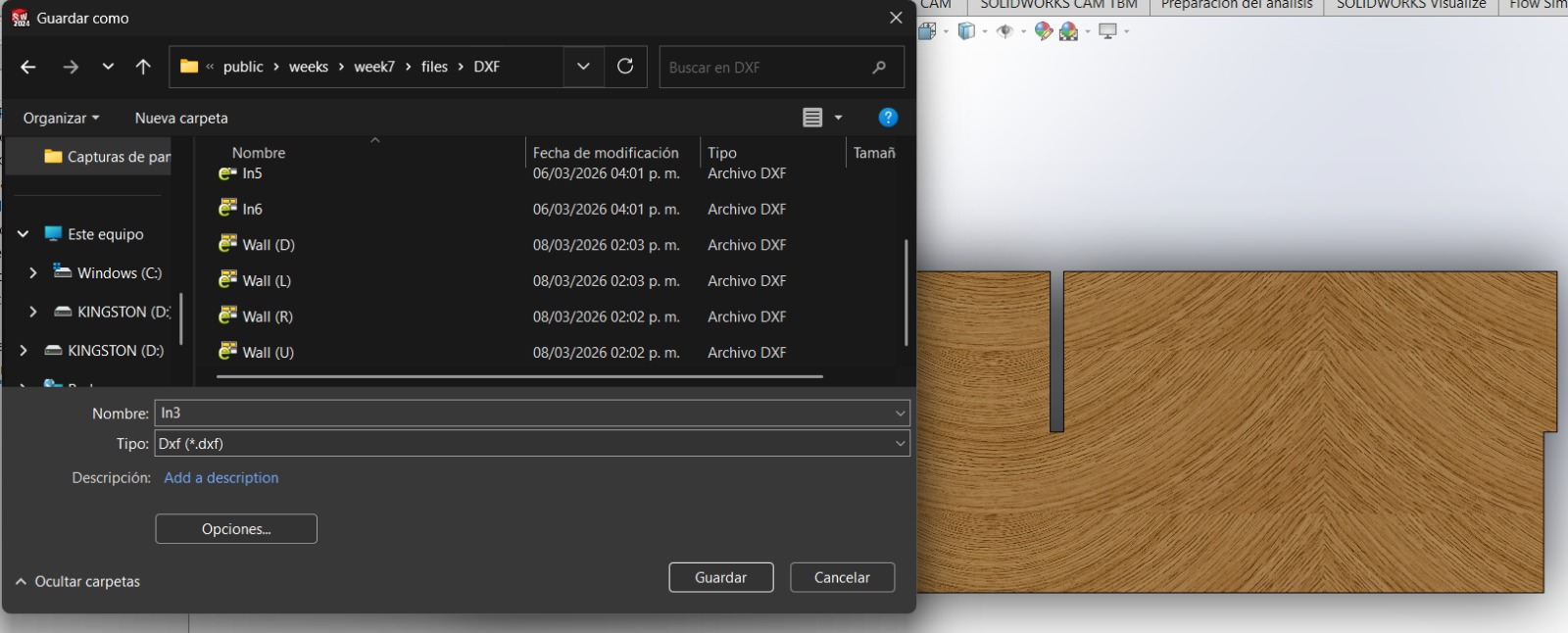Select 'weeks' in the breadcrumb path
Screen dimensions: 1568x633
click(x=309, y=67)
